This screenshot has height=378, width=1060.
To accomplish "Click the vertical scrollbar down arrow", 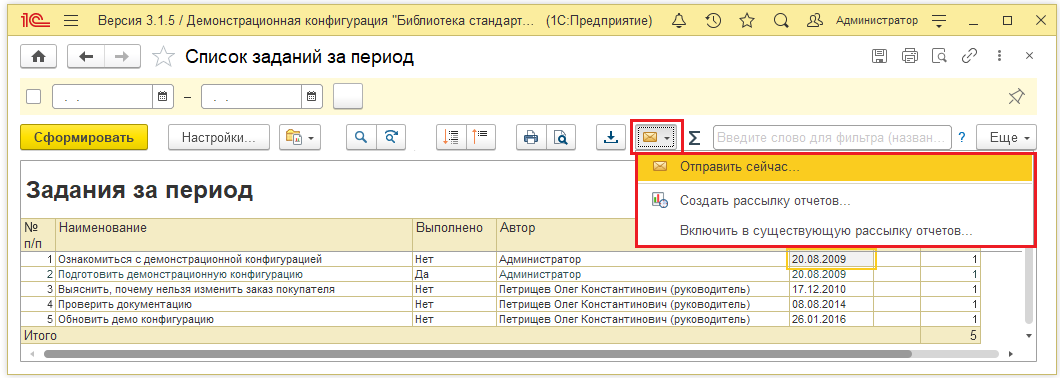I will 1029,335.
